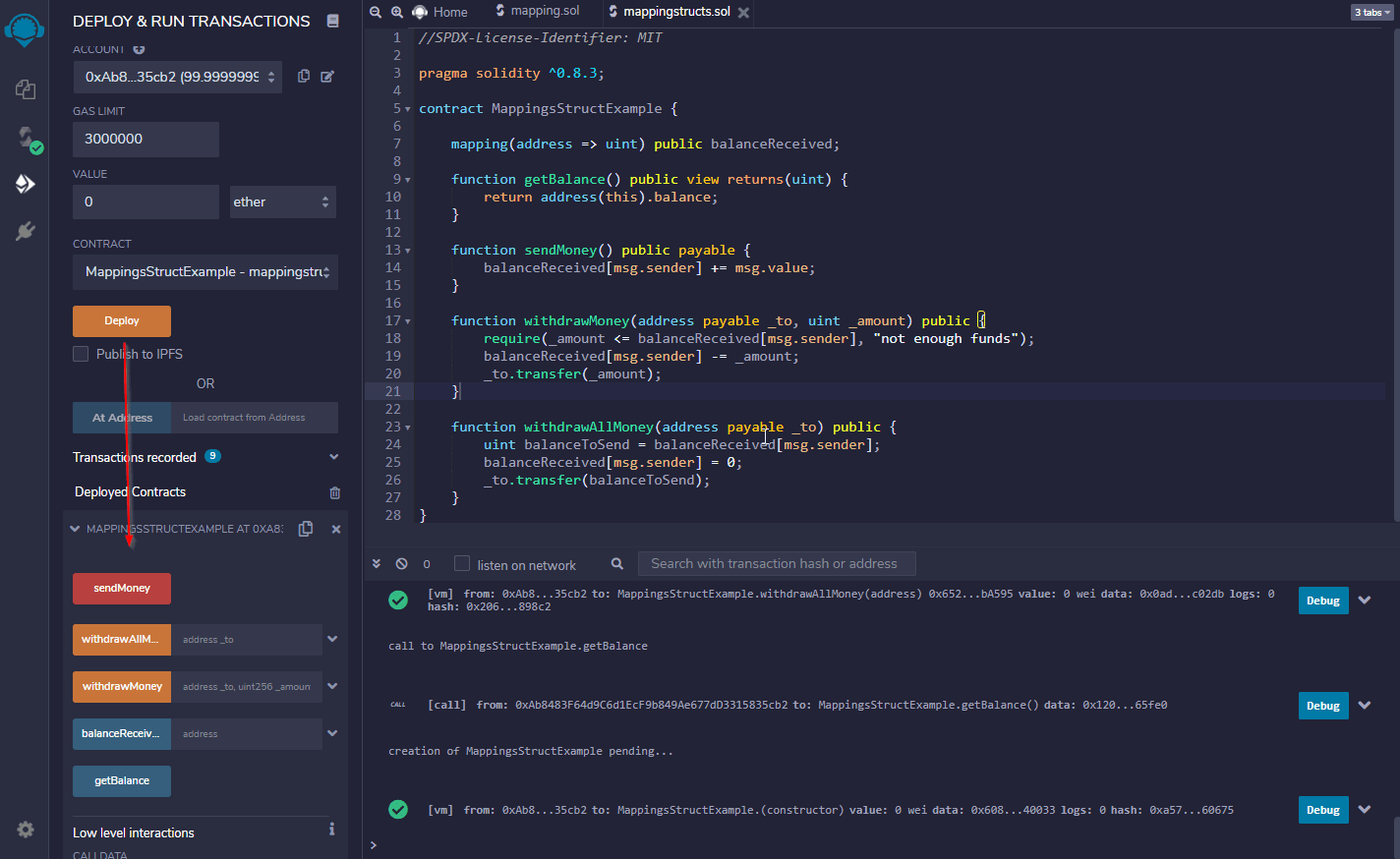Open the Settings gear in the sidebar
1400x859 pixels.
[26, 830]
